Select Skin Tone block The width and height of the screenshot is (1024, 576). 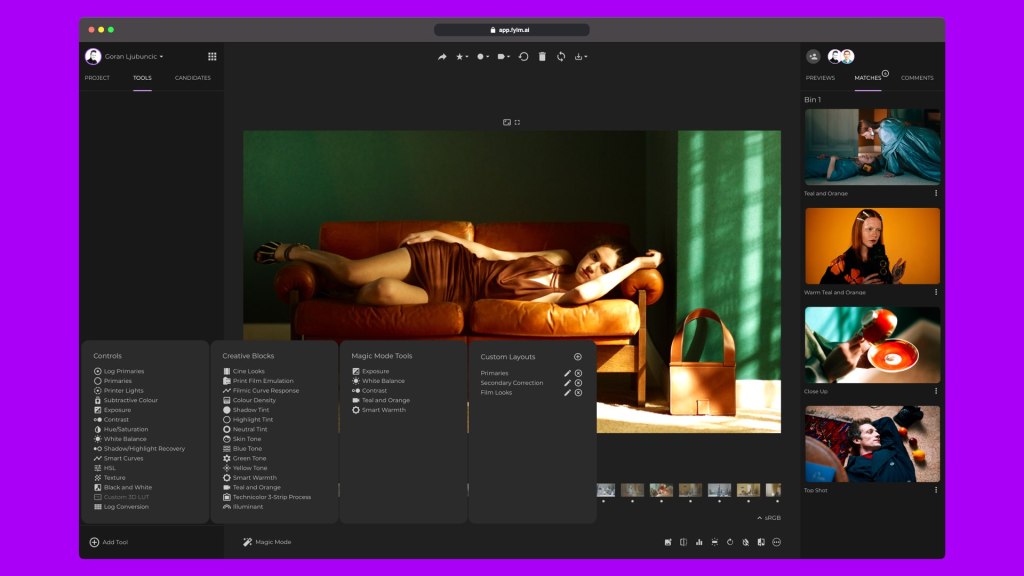click(242, 439)
